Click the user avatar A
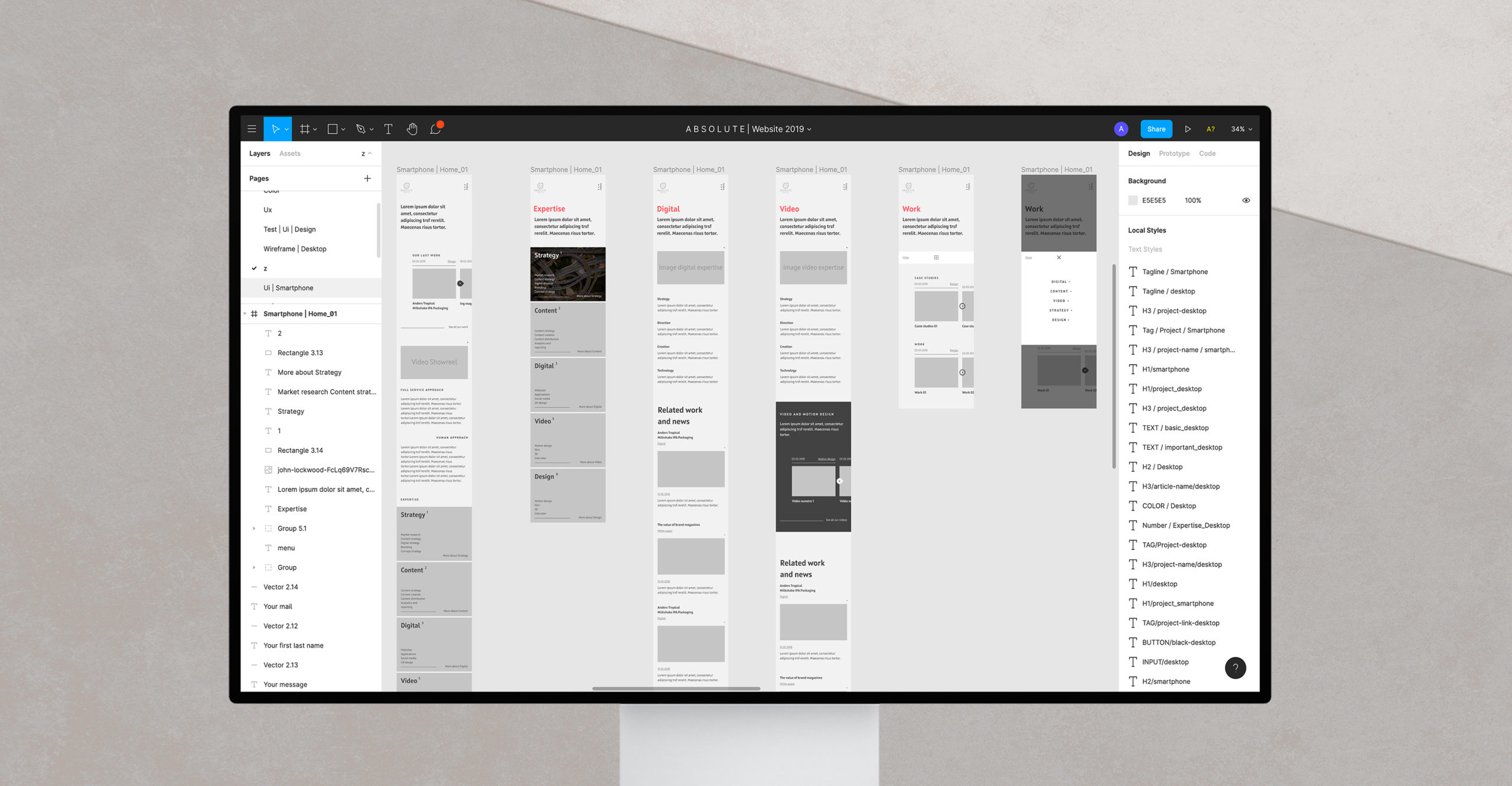 1121,129
